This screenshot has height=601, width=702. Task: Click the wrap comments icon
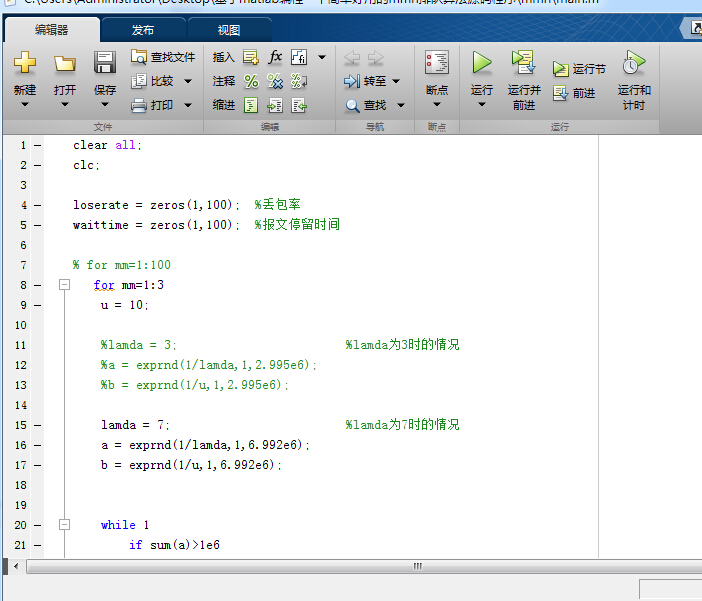click(x=299, y=81)
